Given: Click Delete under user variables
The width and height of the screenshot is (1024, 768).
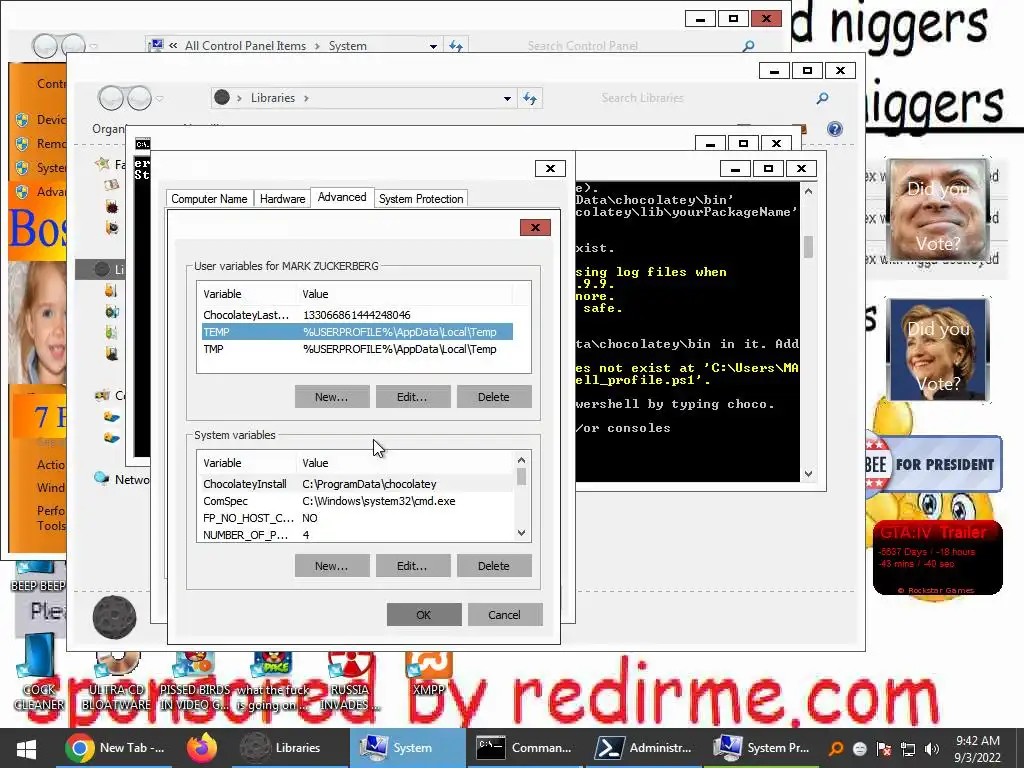Looking at the screenshot, I should [x=494, y=396].
